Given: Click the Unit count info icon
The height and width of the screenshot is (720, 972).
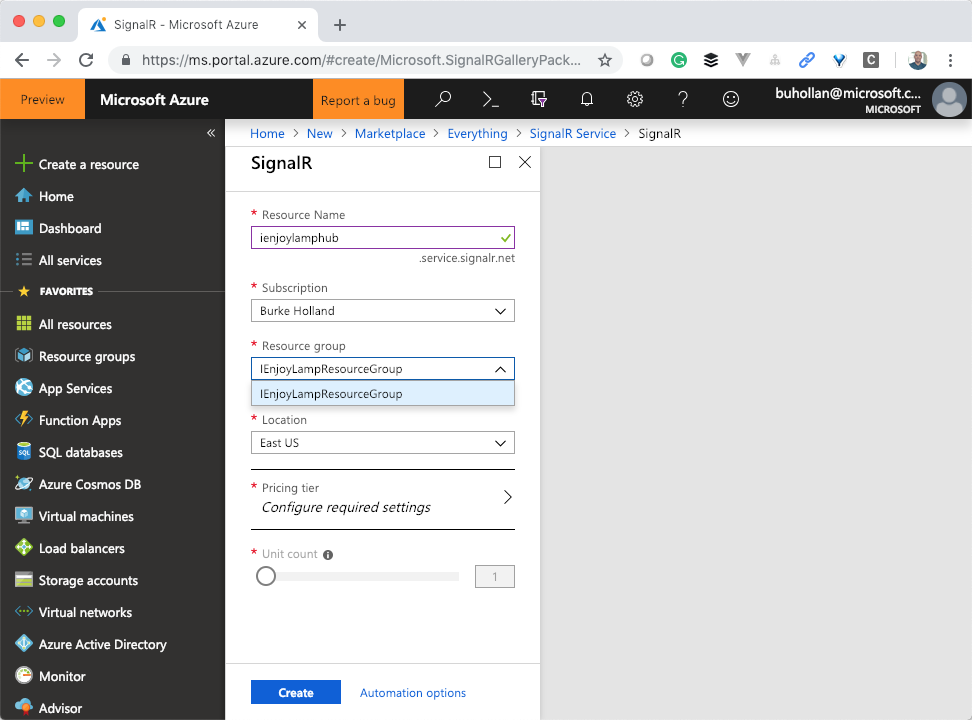Looking at the screenshot, I should (328, 554).
